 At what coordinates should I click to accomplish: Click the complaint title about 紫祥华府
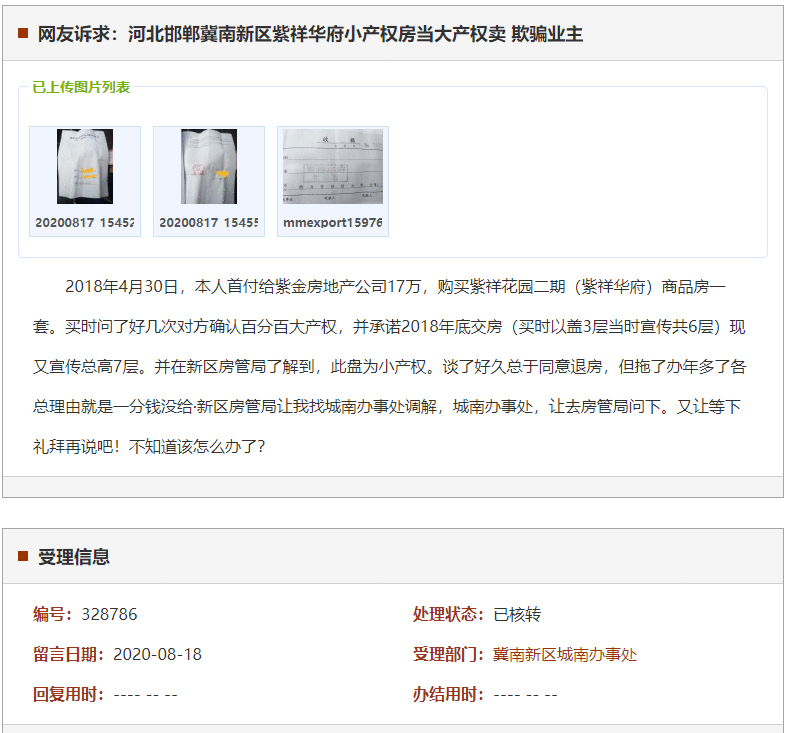tap(310, 34)
